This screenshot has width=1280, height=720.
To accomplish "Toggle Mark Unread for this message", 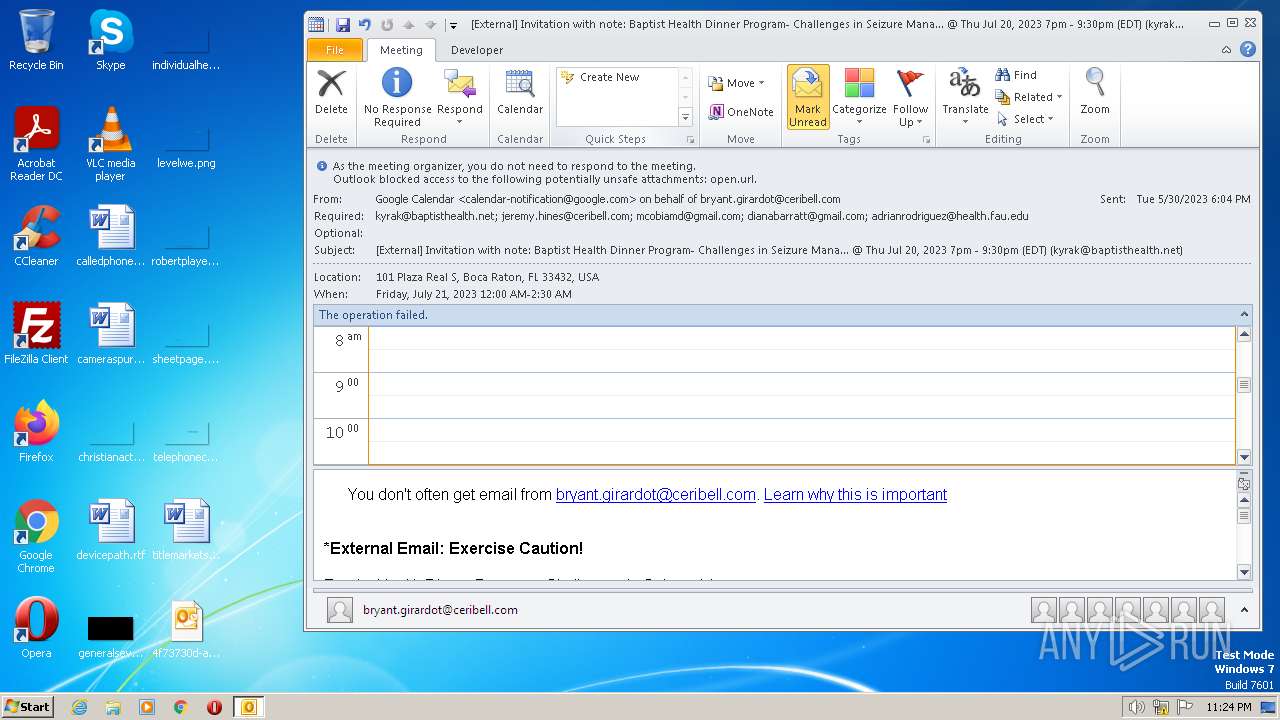I will [808, 97].
